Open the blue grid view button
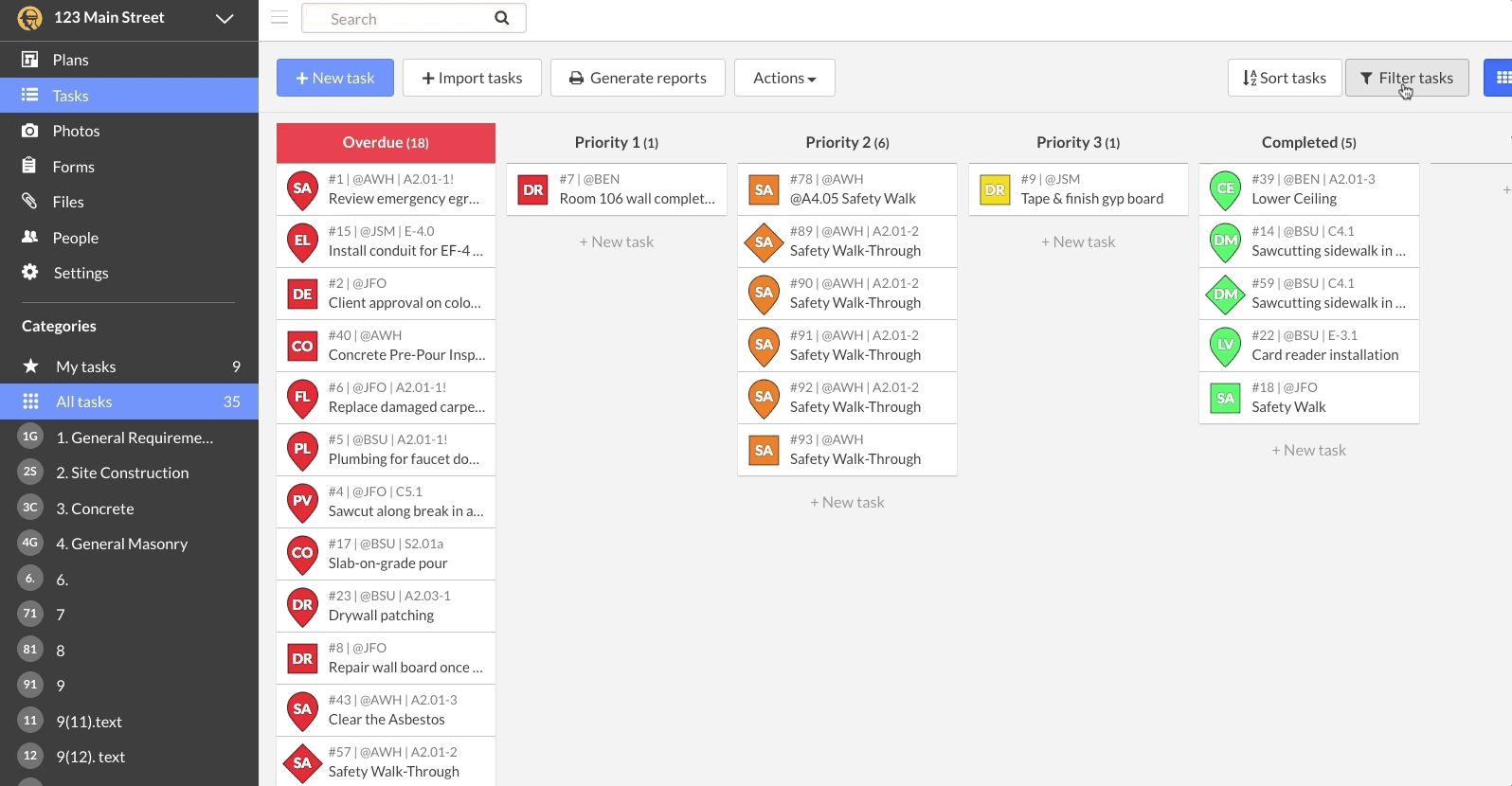This screenshot has width=1512, height=786. tap(1501, 78)
